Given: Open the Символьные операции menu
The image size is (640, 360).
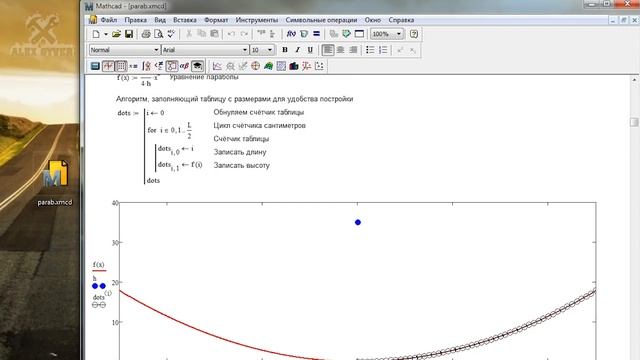Looking at the screenshot, I should coord(321,20).
